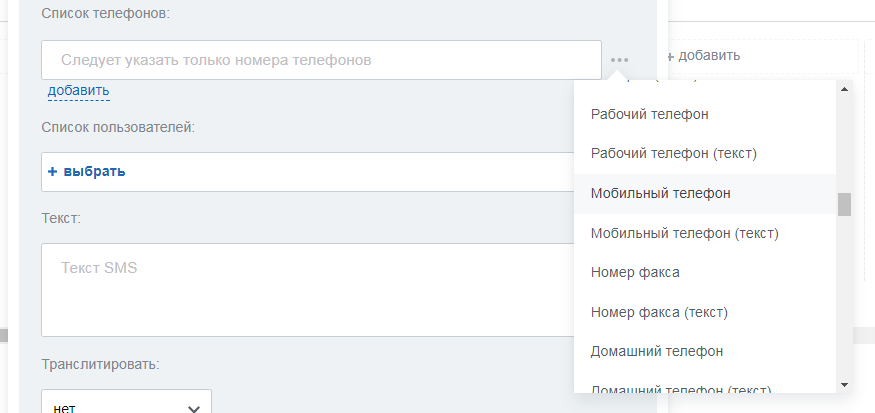Click the добавить link under phone field

(78, 90)
